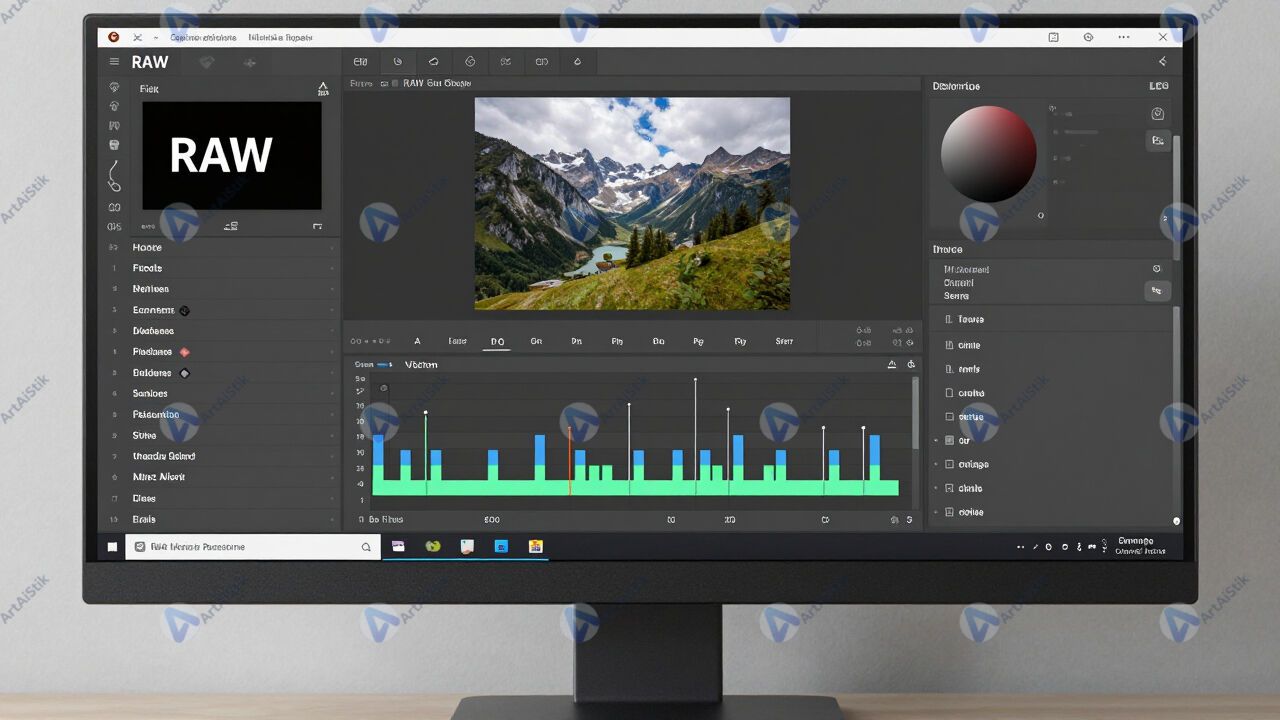Click the droplet icon in top toolbar
The width and height of the screenshot is (1280, 720).
577,62
